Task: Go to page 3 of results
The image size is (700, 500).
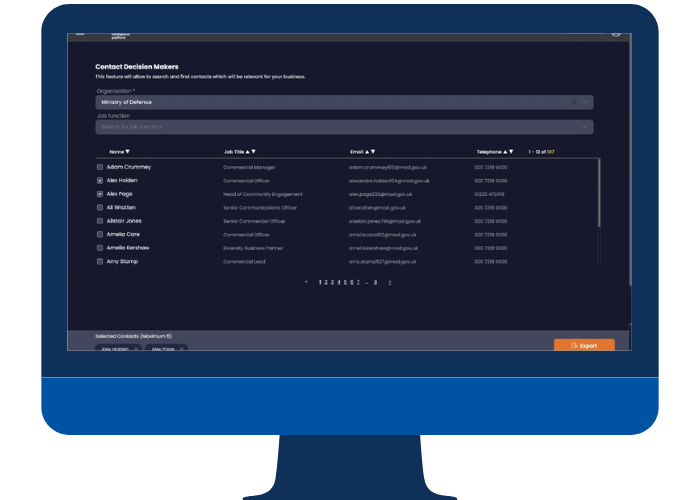Action: point(332,282)
